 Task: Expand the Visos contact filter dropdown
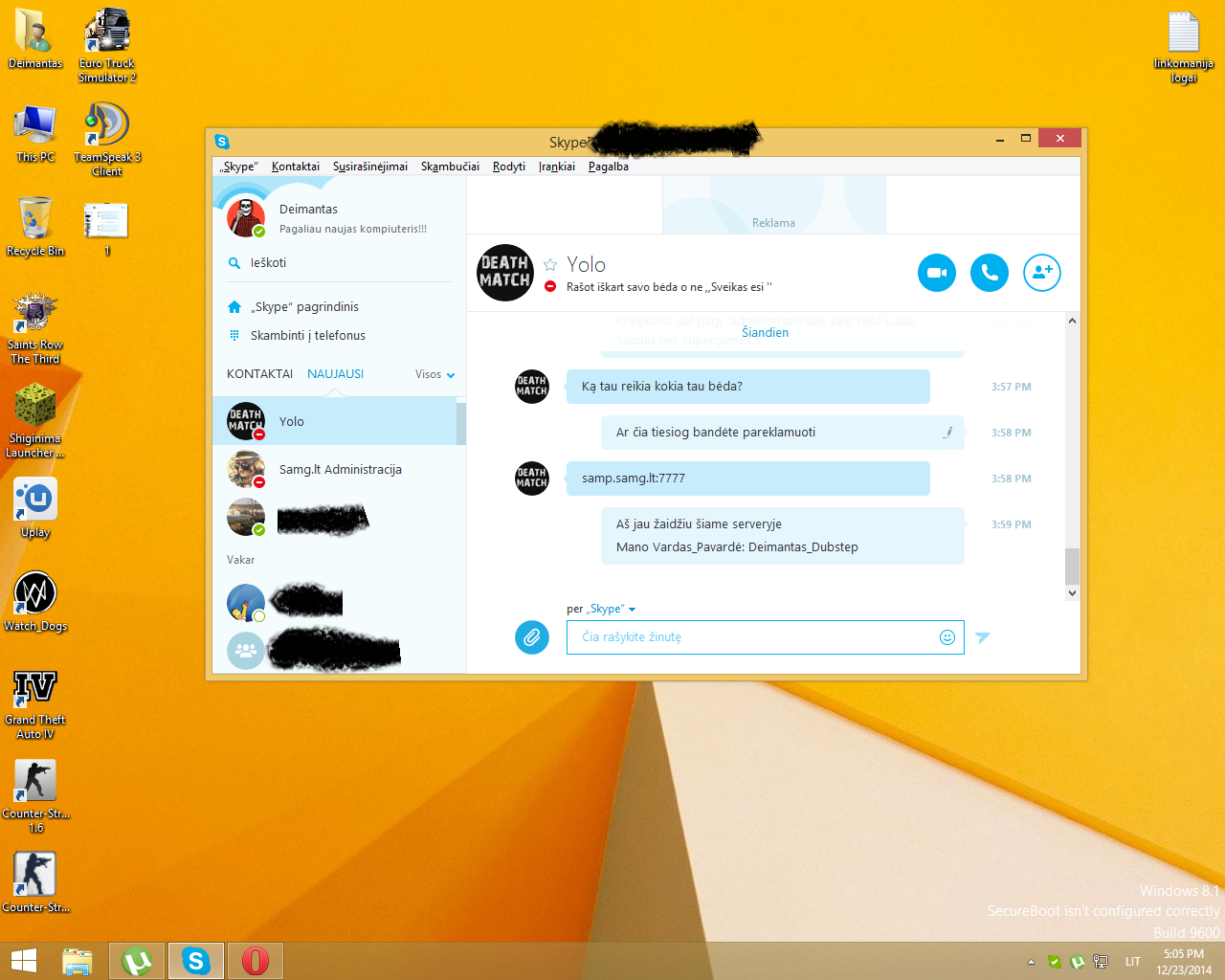tap(435, 374)
